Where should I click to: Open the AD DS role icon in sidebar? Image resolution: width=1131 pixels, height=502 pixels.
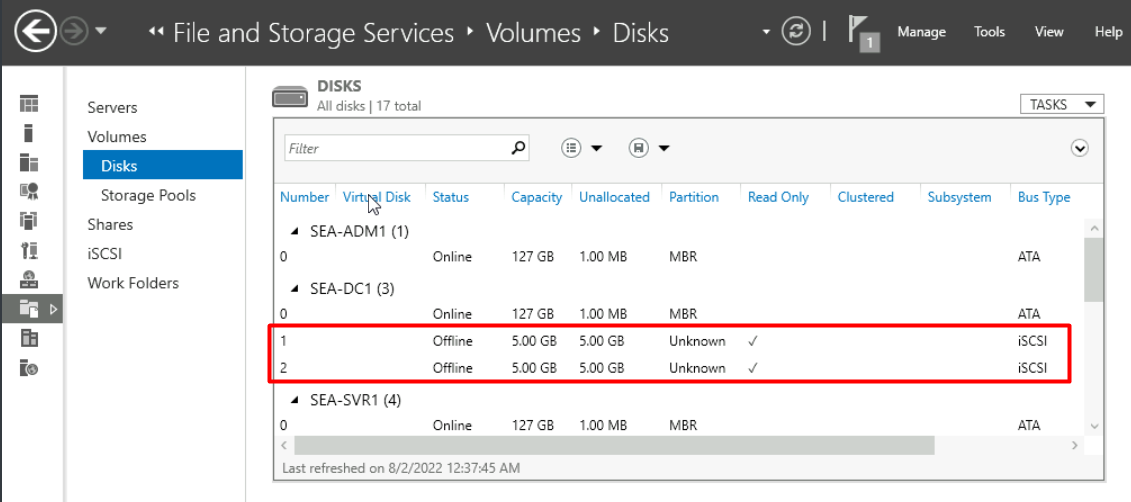(x=29, y=220)
